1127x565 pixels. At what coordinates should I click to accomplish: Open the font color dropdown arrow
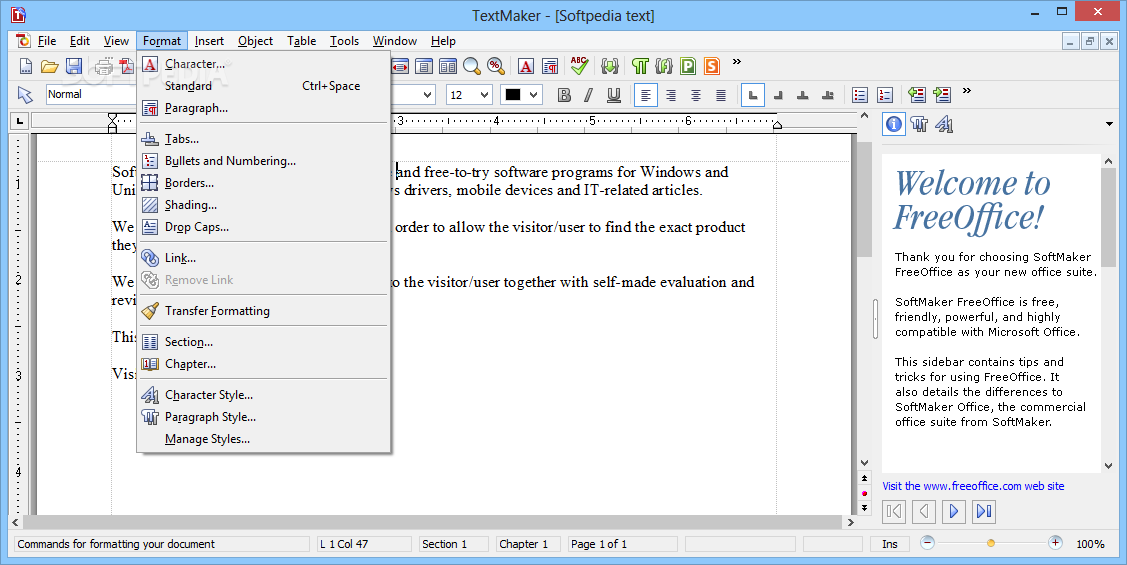[533, 95]
